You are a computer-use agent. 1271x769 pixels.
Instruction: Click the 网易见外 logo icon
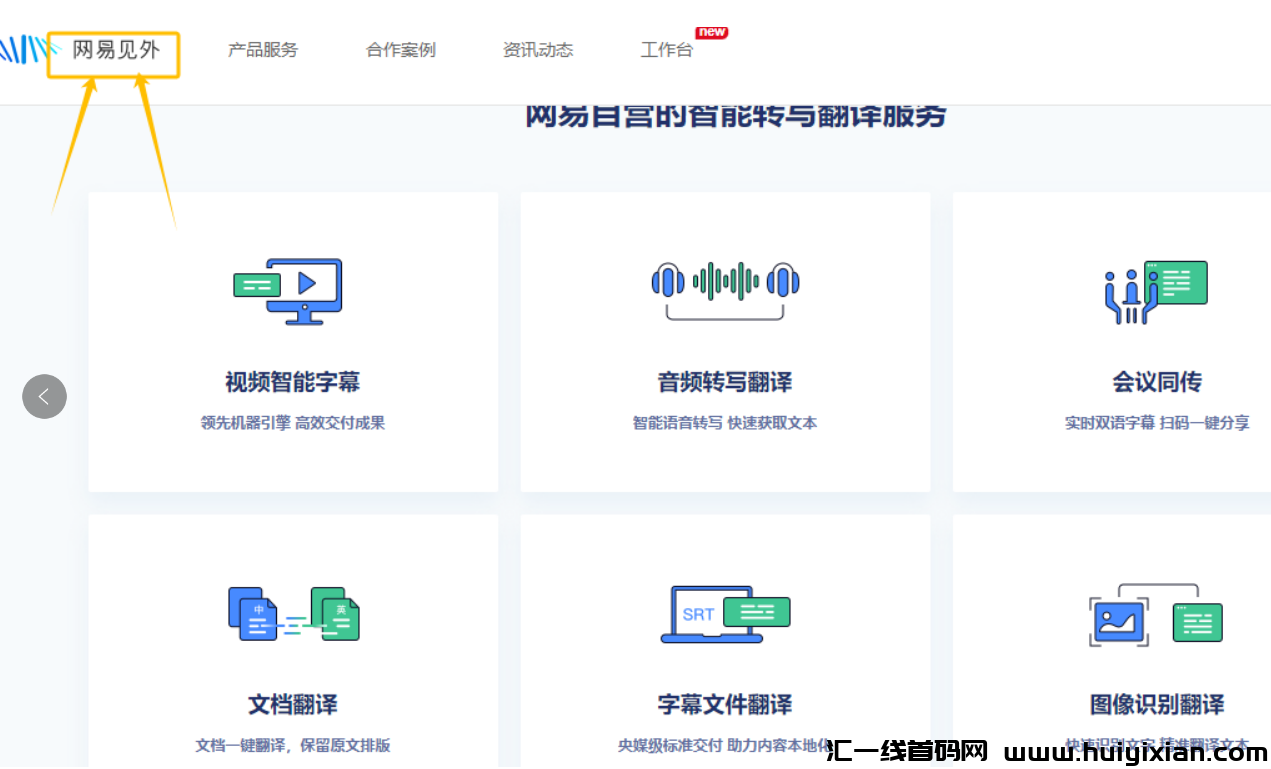click(x=27, y=47)
